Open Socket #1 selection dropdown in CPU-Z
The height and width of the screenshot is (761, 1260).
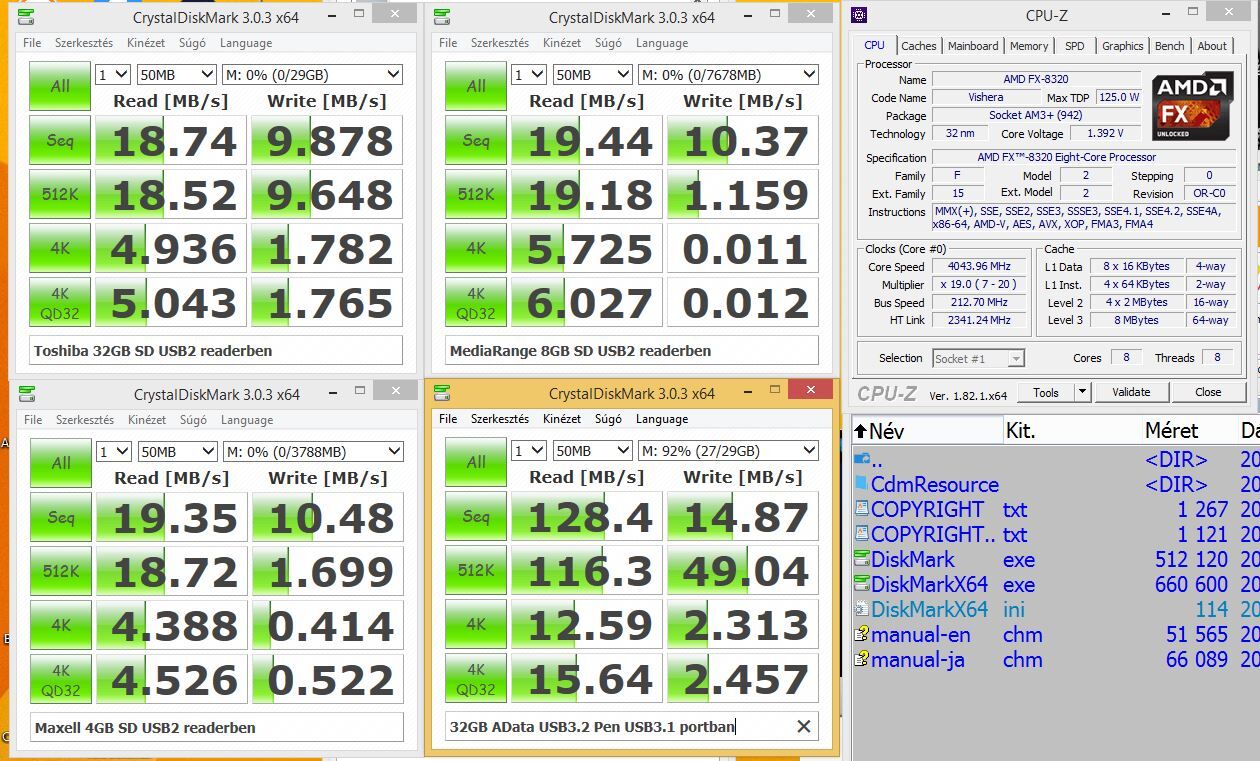pos(978,358)
